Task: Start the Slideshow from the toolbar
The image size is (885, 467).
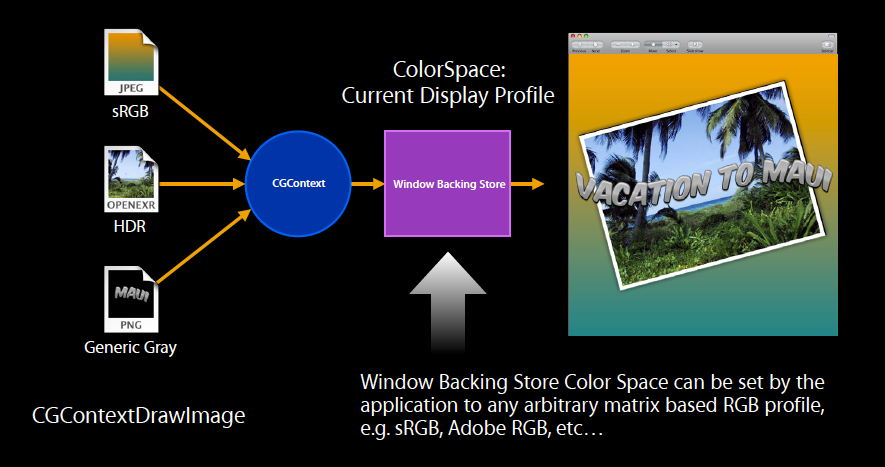Action: click(697, 44)
